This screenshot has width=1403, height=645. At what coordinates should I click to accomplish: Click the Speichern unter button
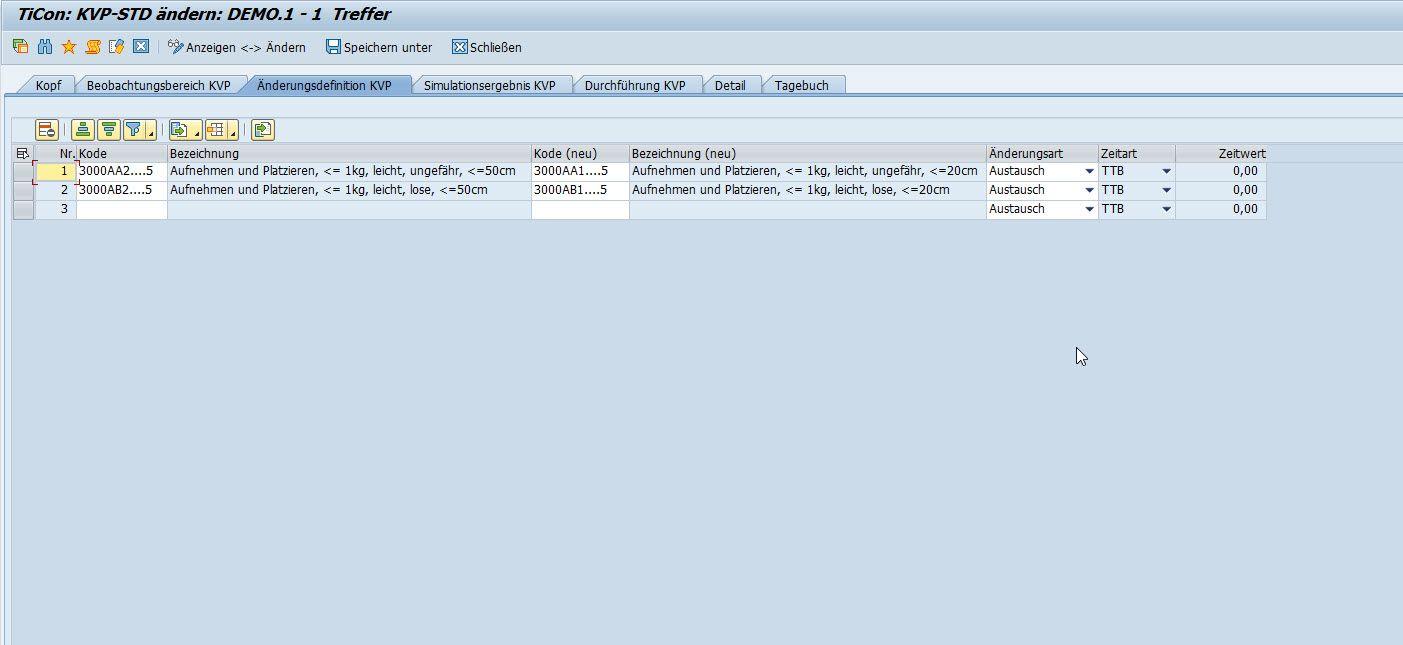379,47
